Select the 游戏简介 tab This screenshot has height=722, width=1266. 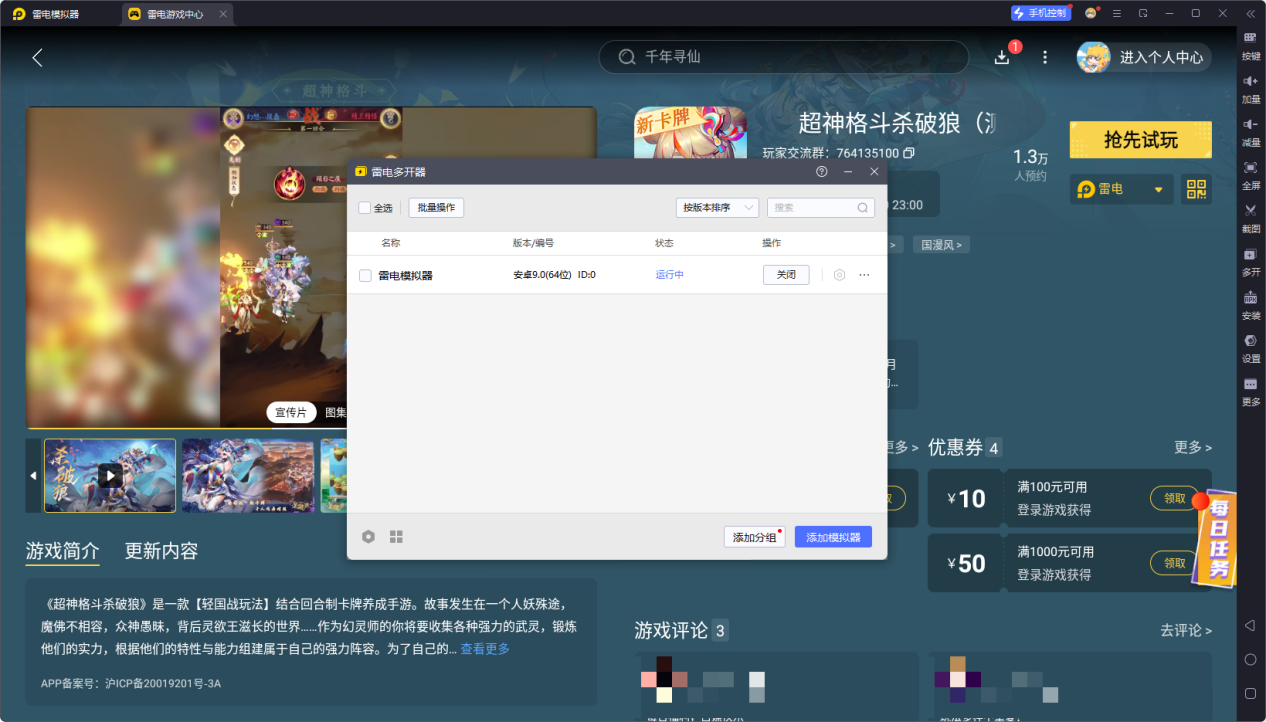[x=62, y=551]
